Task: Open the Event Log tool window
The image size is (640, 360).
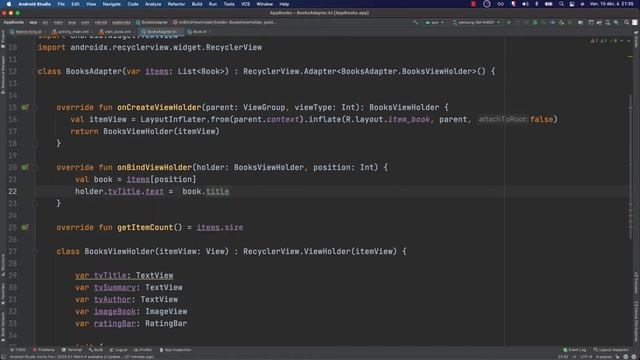Action: point(575,350)
